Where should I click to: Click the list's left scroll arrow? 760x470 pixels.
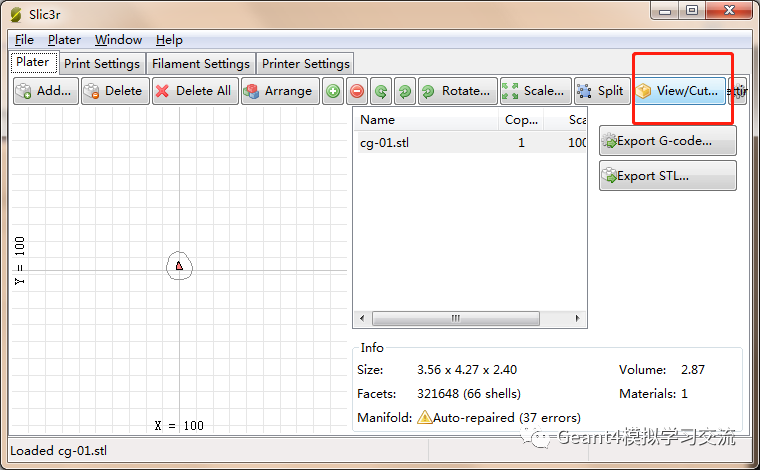pyautogui.click(x=362, y=318)
